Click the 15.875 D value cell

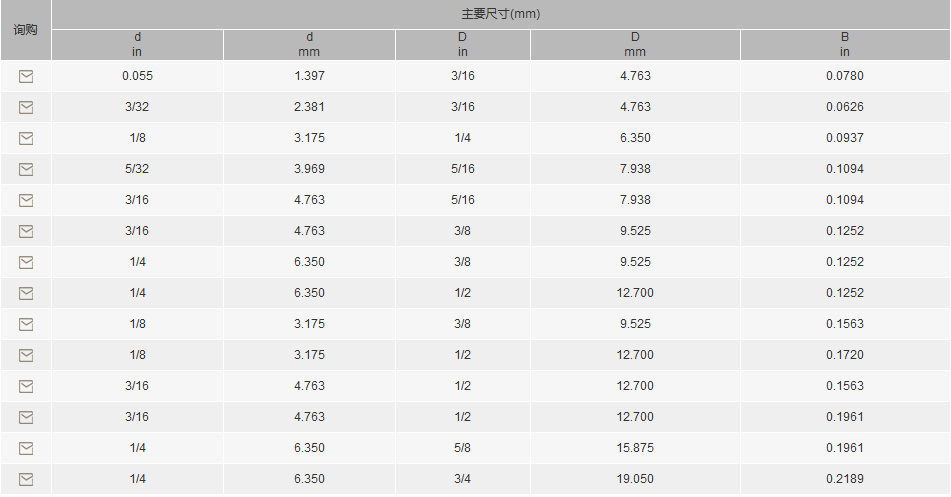click(x=635, y=448)
